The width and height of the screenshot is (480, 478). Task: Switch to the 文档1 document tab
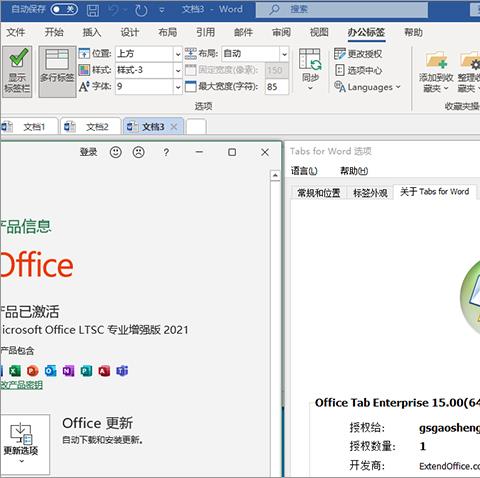coord(29,127)
